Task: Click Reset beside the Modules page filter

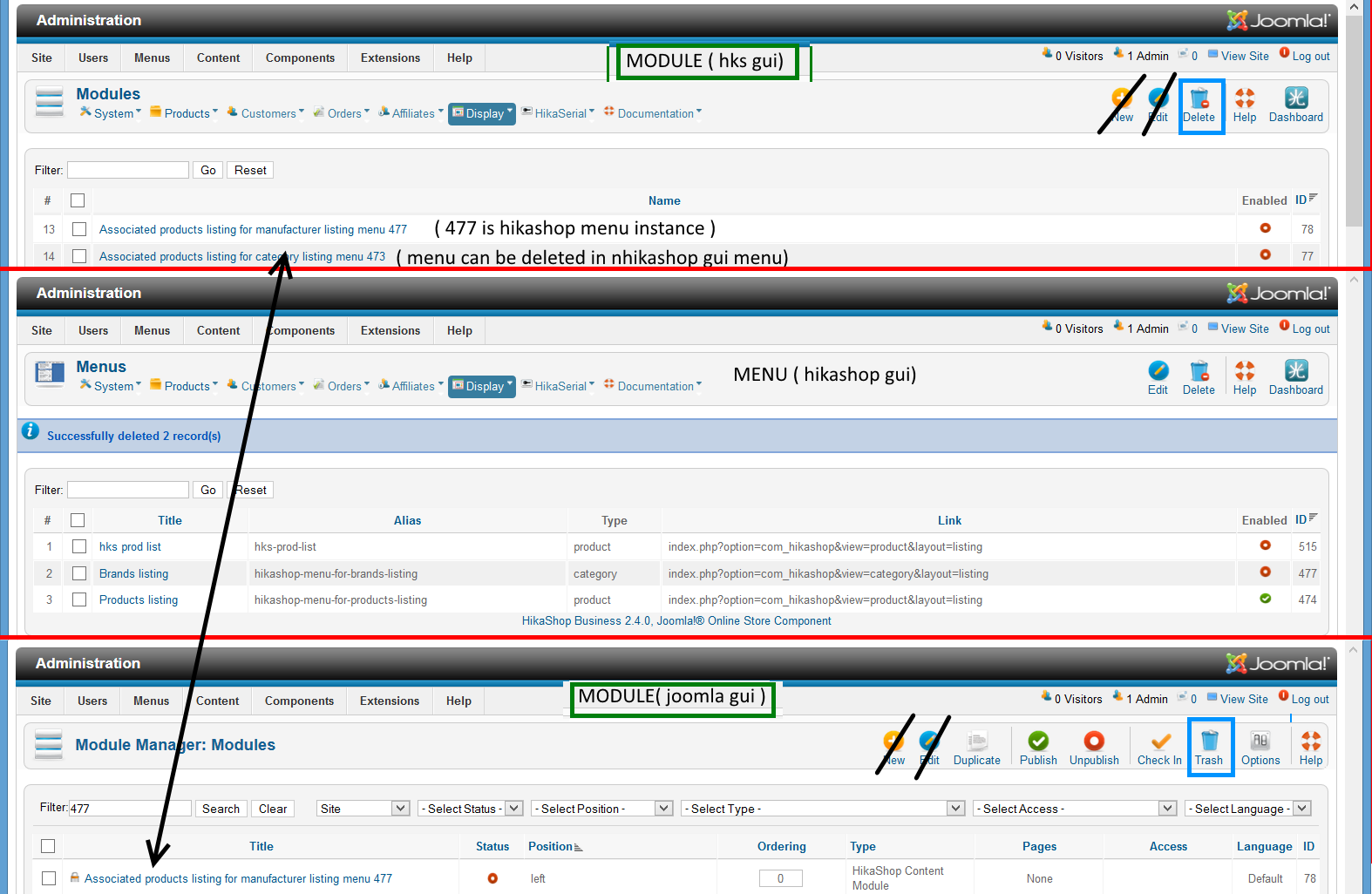Action: [250, 170]
